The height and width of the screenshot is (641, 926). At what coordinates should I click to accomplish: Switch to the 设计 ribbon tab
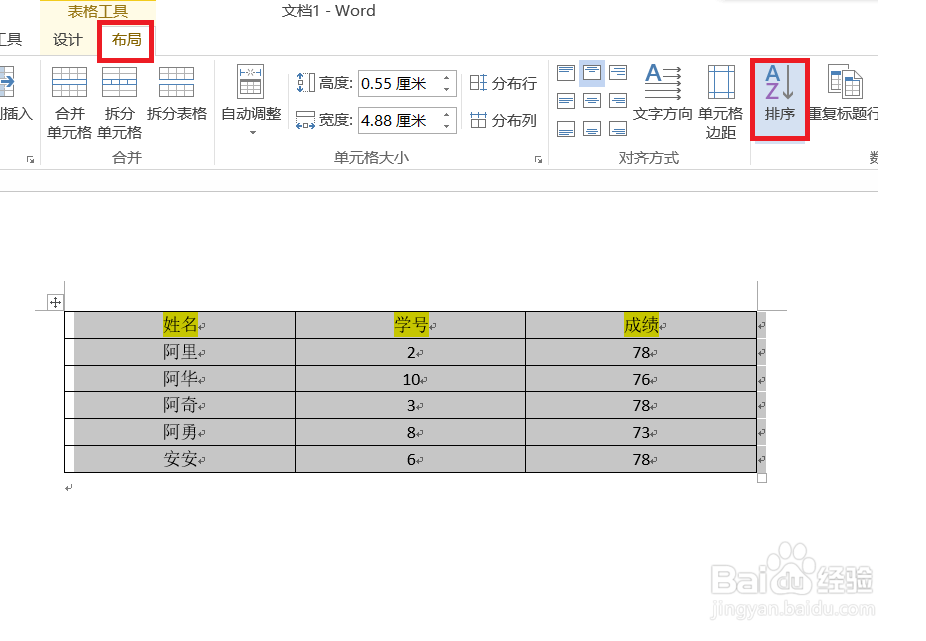(66, 40)
